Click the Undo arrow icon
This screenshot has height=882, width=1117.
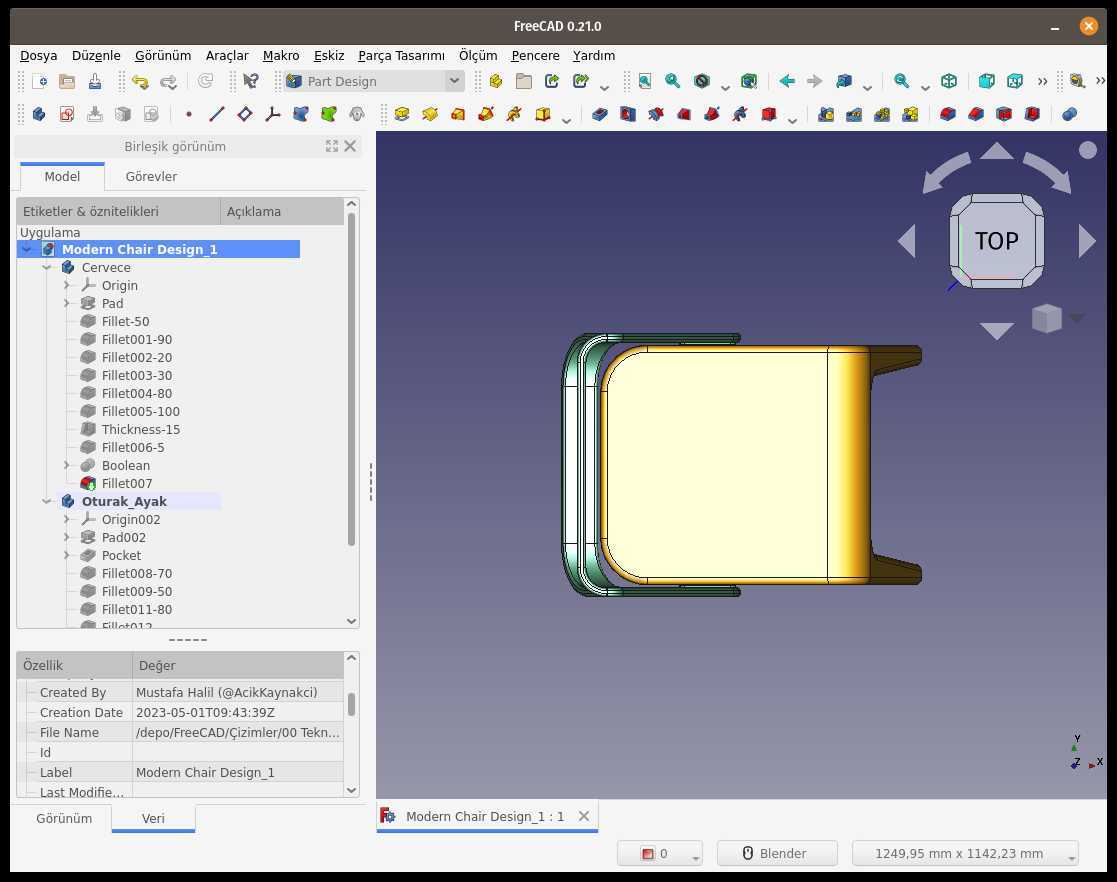pyautogui.click(x=140, y=81)
